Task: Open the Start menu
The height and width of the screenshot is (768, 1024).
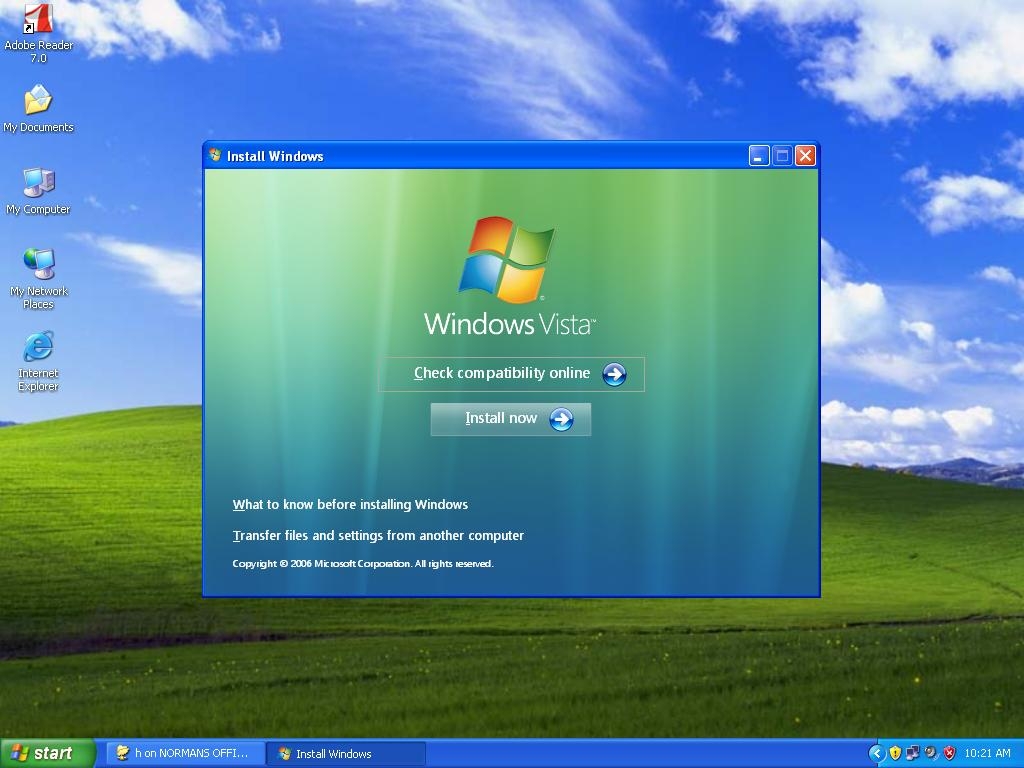Action: pyautogui.click(x=48, y=753)
